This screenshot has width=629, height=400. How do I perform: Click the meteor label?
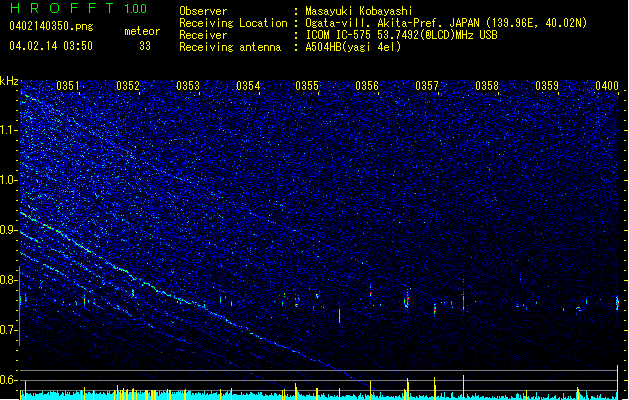pyautogui.click(x=142, y=31)
